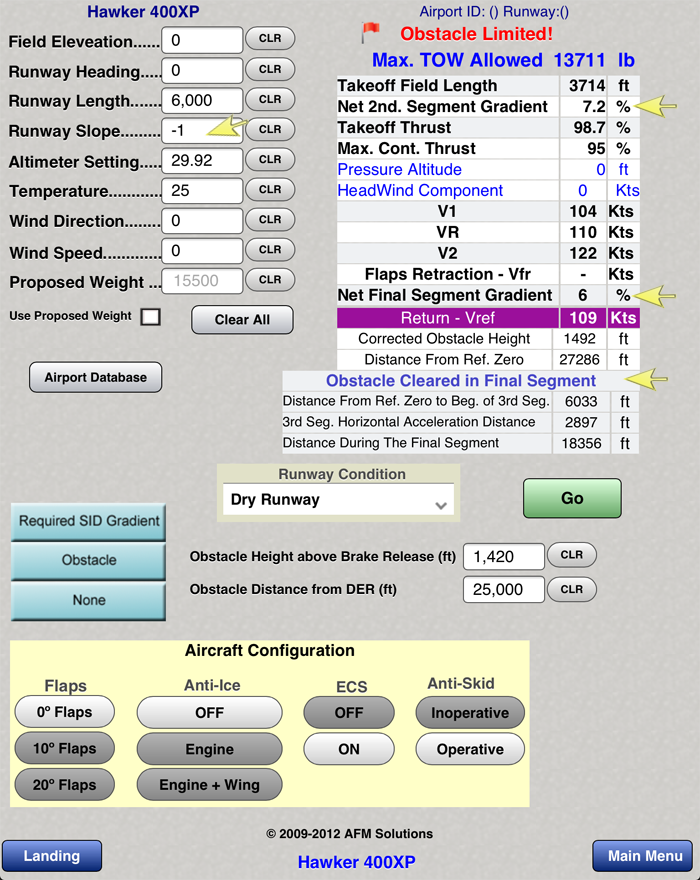The height and width of the screenshot is (880, 700).
Task: Edit the Field Elevation input
Action: coord(202,40)
